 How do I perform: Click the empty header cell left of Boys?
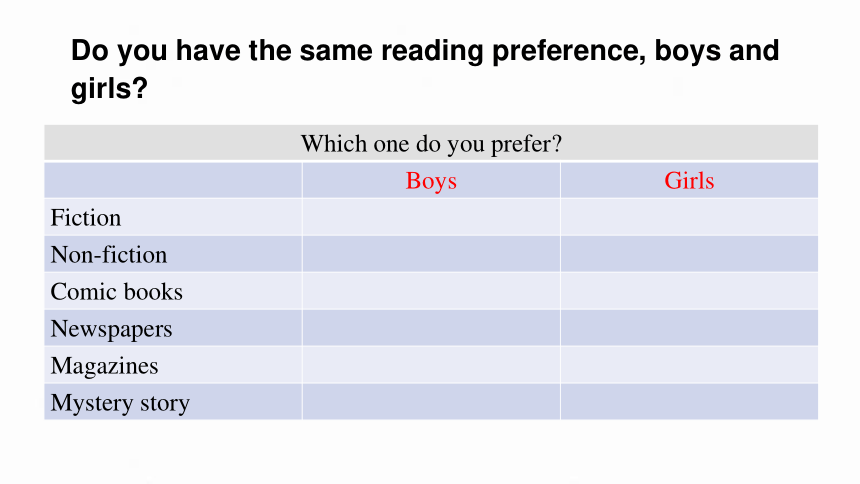click(173, 180)
